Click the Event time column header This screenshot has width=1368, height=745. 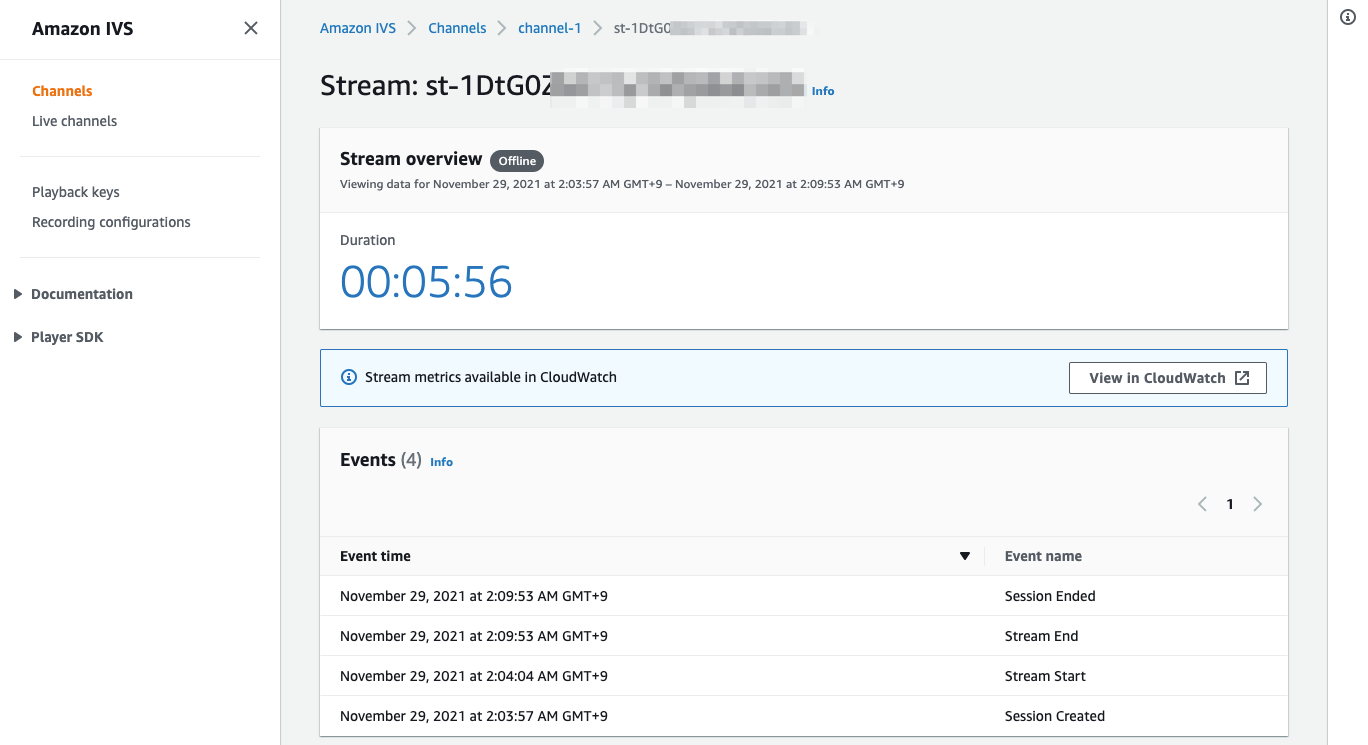coord(375,556)
